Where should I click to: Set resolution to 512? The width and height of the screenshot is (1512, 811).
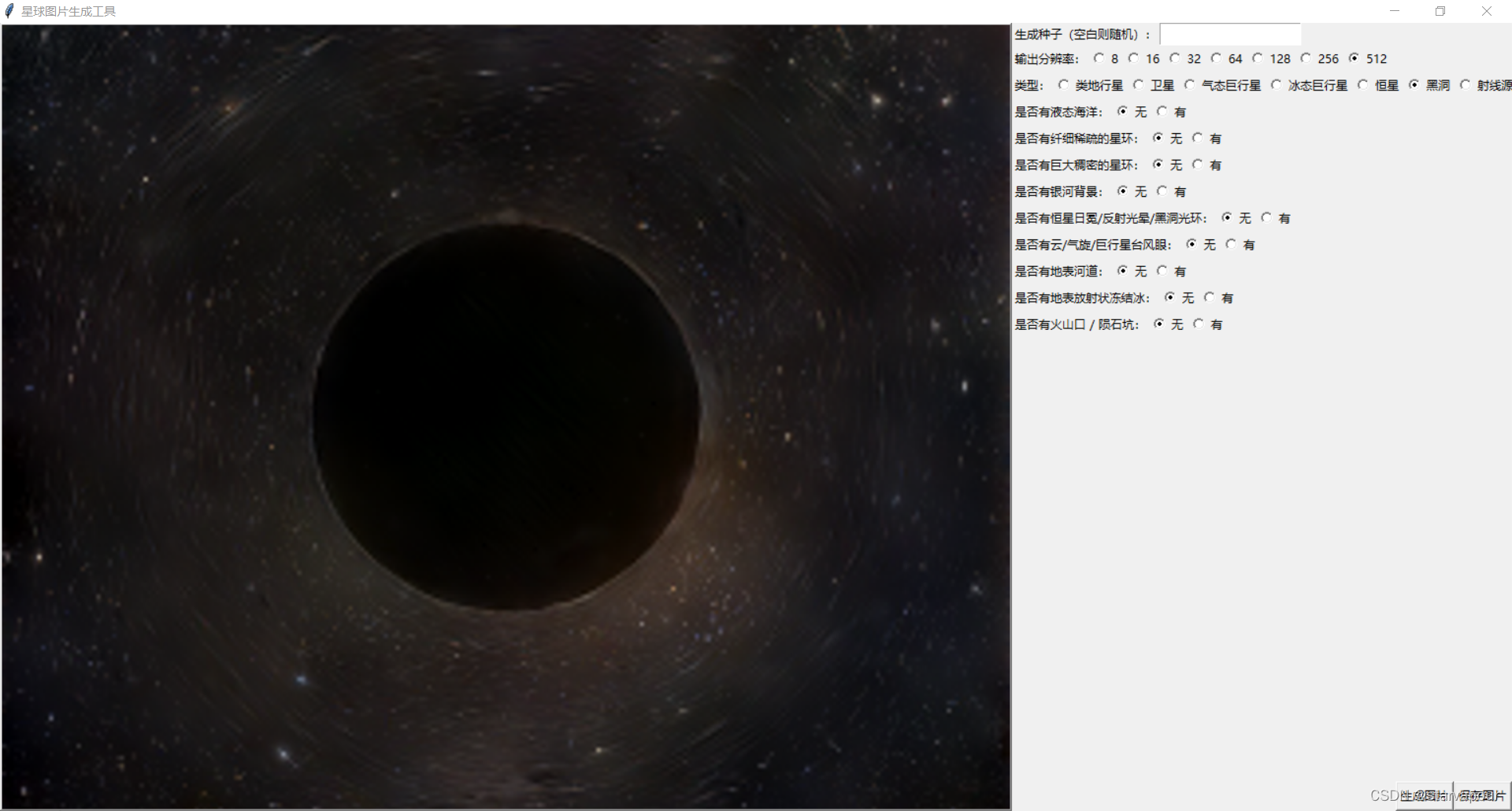coord(1354,58)
